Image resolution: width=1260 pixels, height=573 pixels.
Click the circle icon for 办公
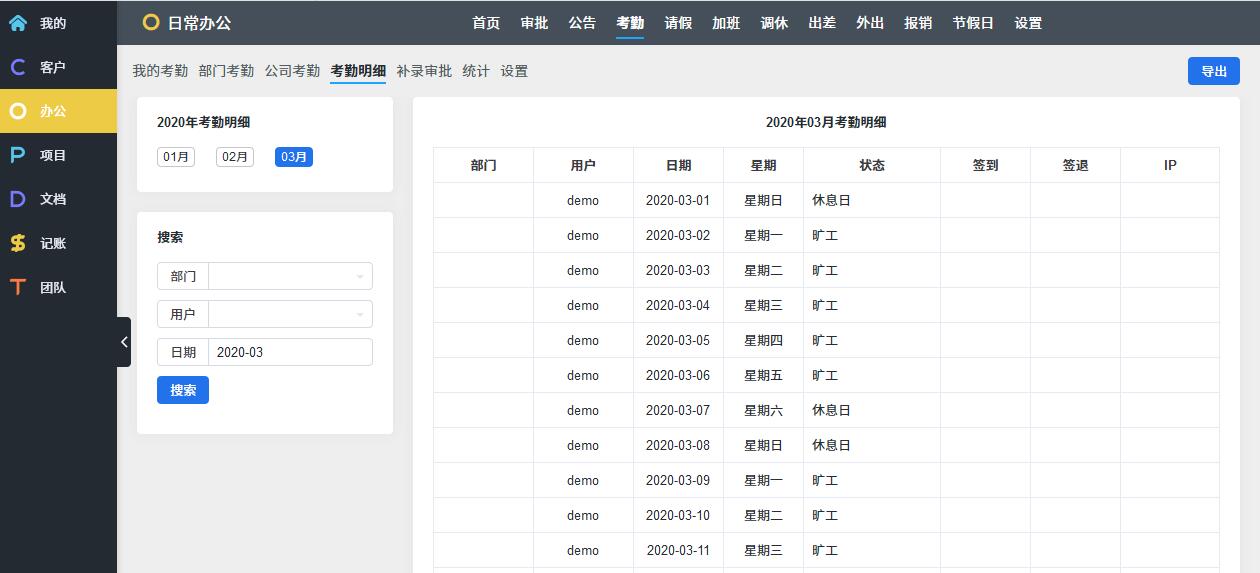coord(18,111)
